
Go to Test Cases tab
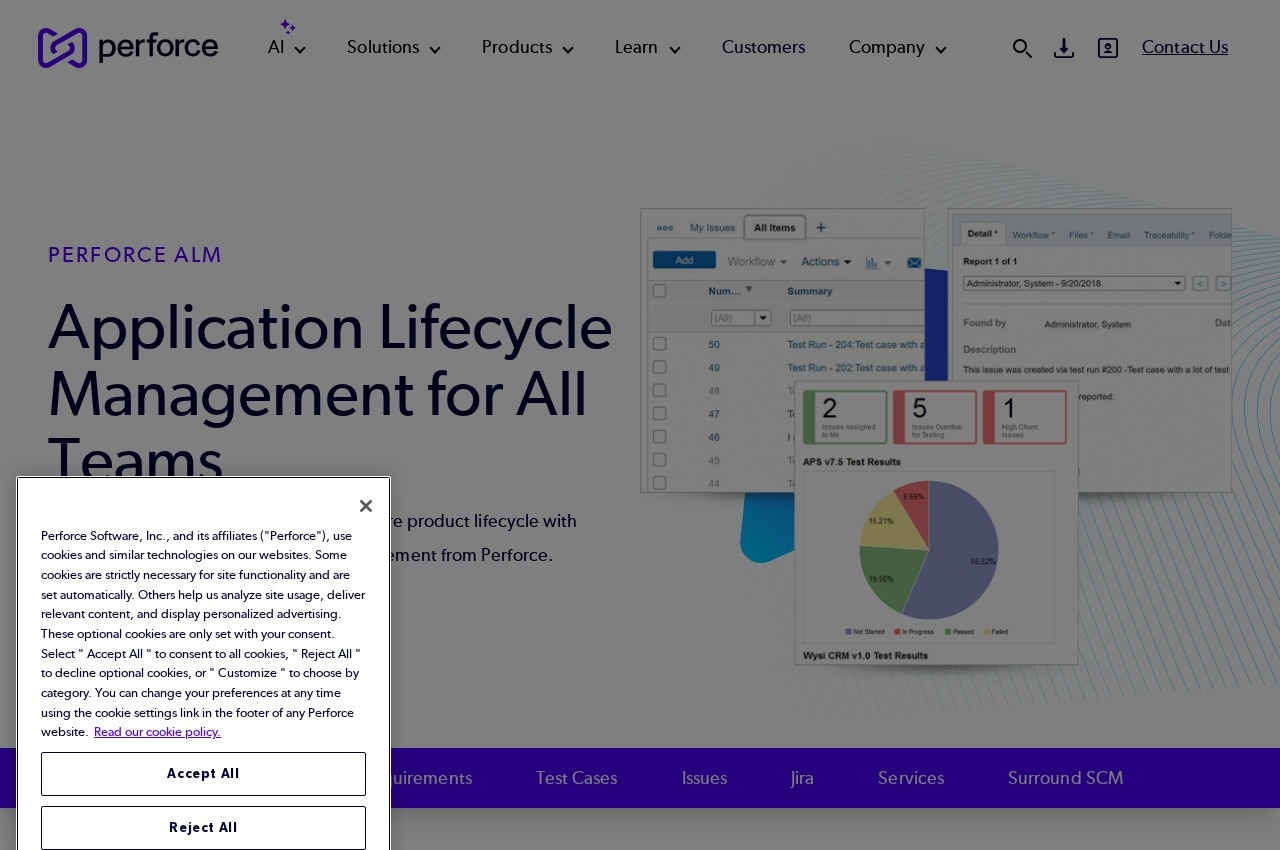click(576, 778)
